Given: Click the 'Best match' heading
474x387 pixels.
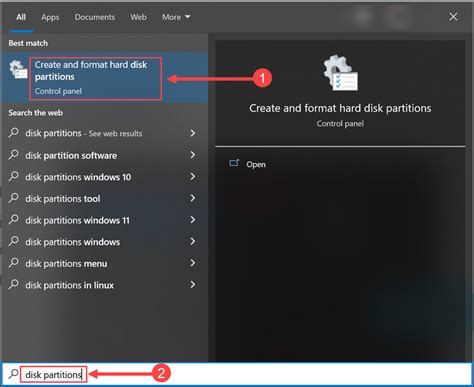Looking at the screenshot, I should pyautogui.click(x=28, y=43).
